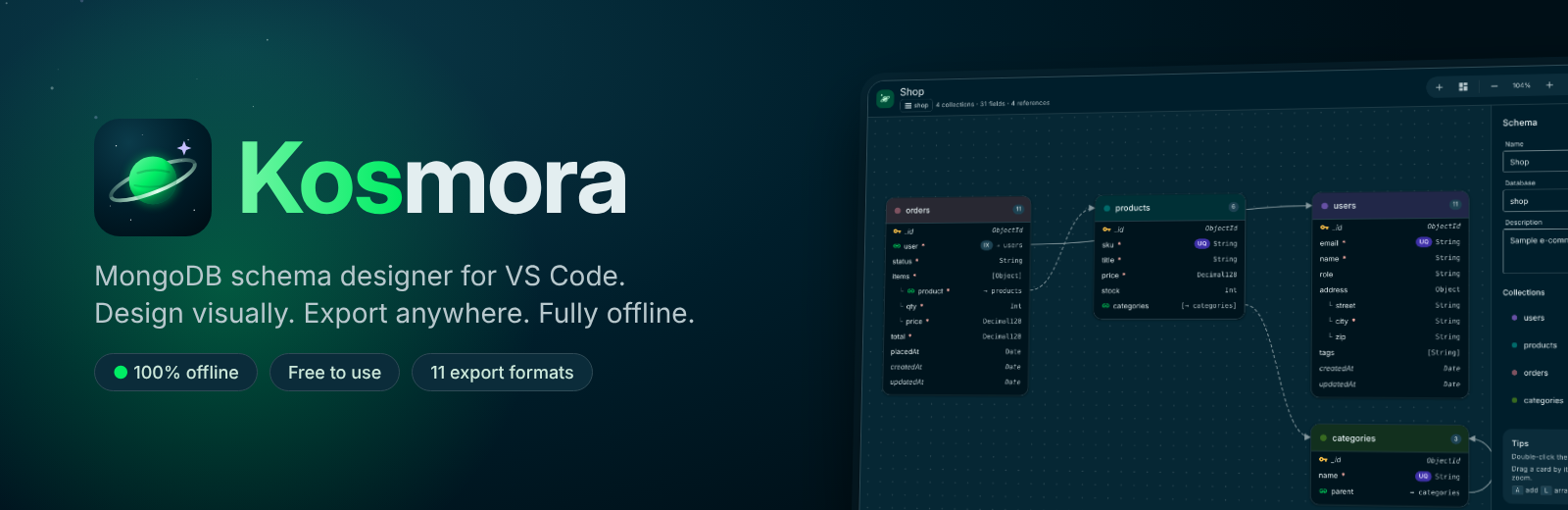Click the small green planet icon beside Shop

pyautogui.click(x=885, y=98)
